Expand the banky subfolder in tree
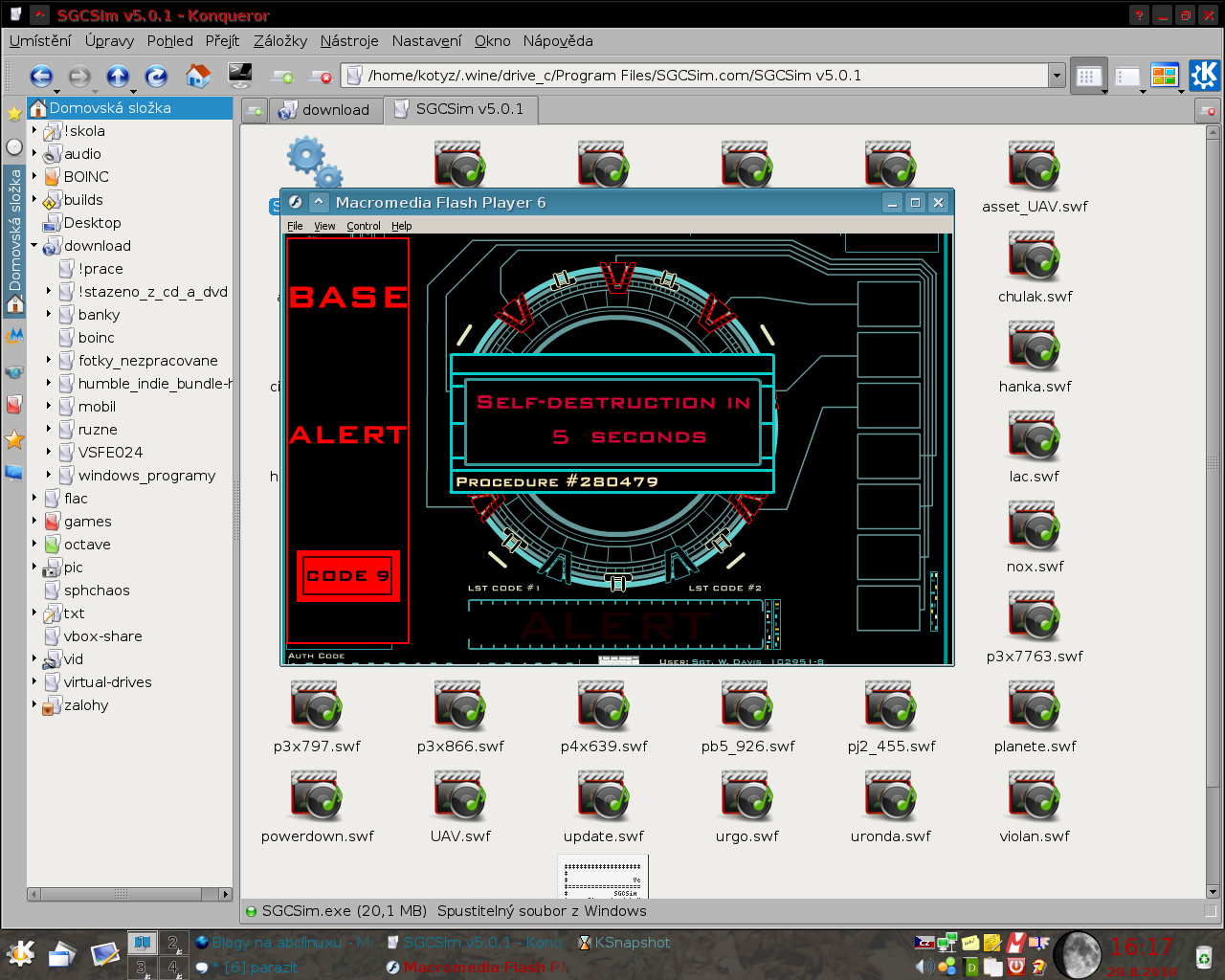 point(49,314)
